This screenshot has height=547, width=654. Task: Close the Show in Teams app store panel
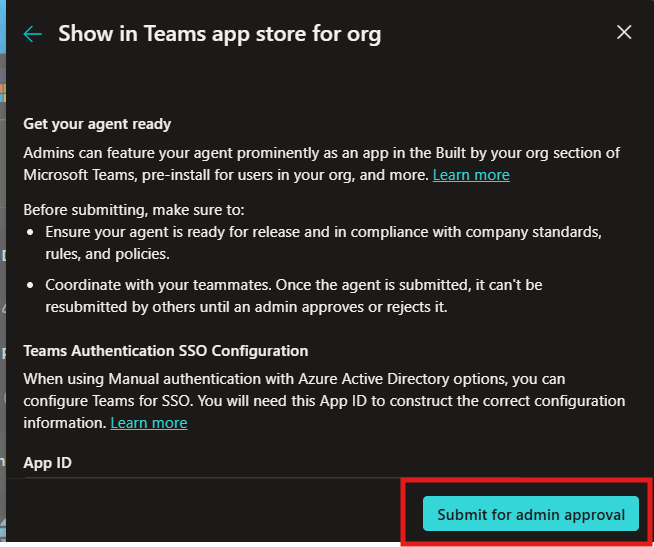pyautogui.click(x=624, y=33)
